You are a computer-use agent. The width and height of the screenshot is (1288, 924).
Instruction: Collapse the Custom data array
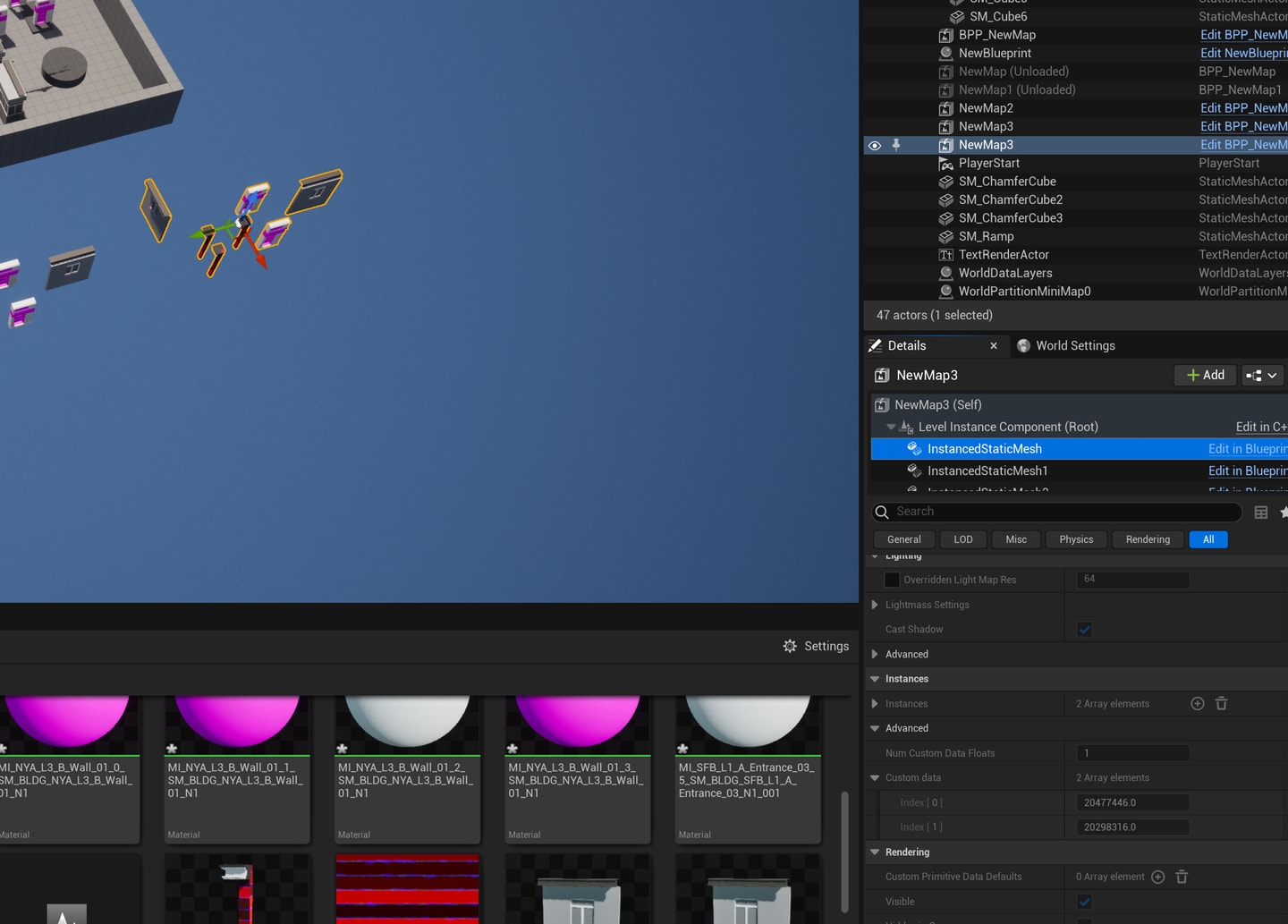pos(875,778)
